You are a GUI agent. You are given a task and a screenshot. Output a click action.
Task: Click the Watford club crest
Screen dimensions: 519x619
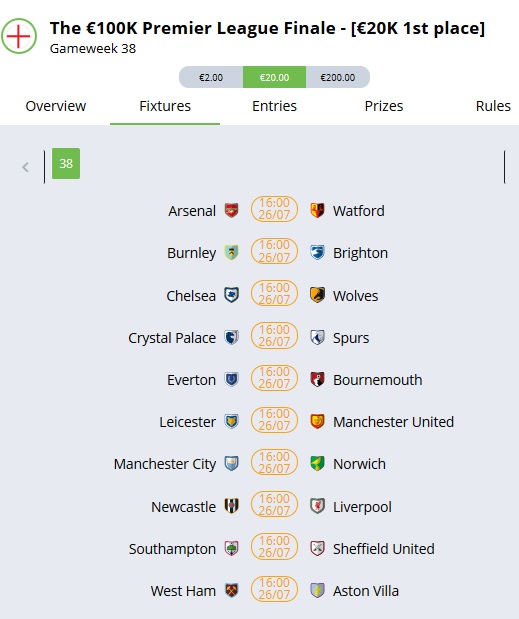point(317,210)
